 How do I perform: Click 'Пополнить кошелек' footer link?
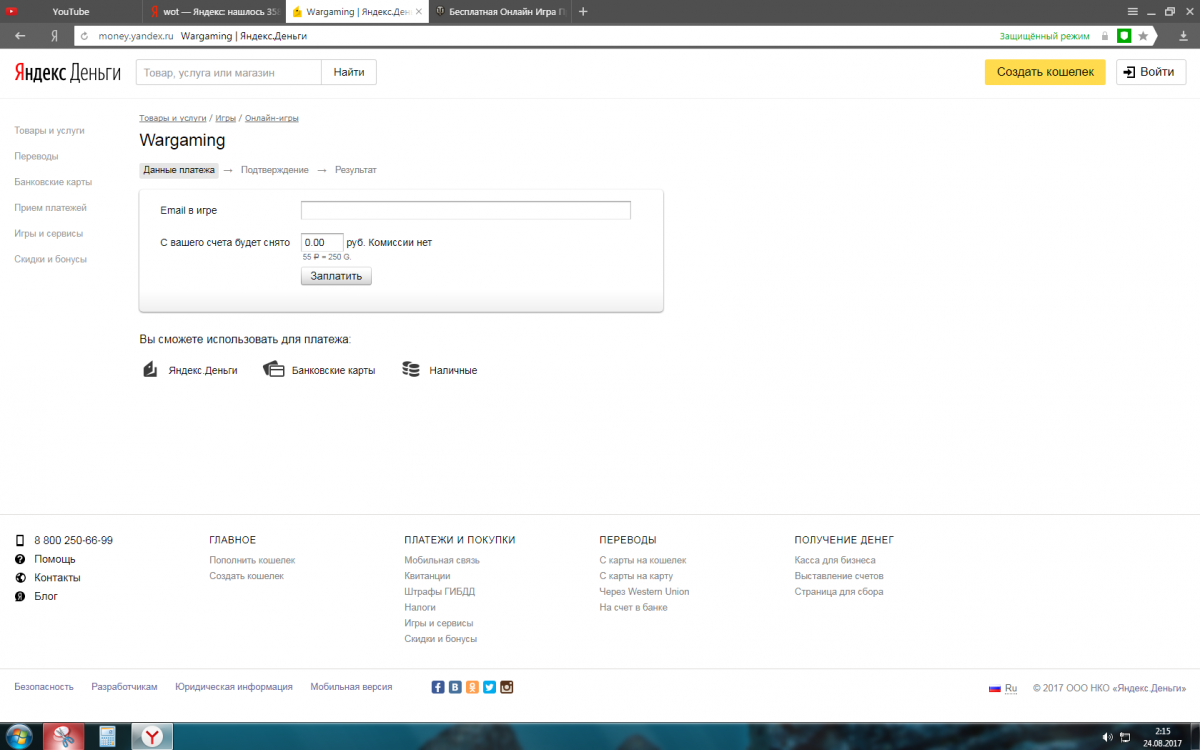[x=252, y=560]
